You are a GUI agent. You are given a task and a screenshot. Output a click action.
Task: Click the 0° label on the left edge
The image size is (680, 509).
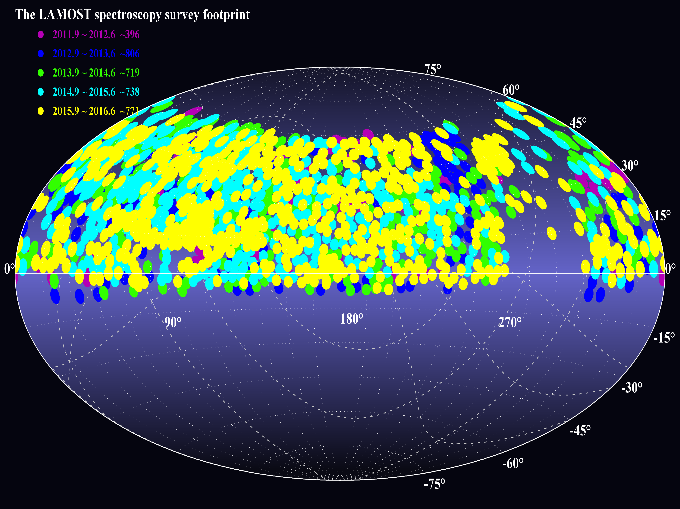point(10,270)
